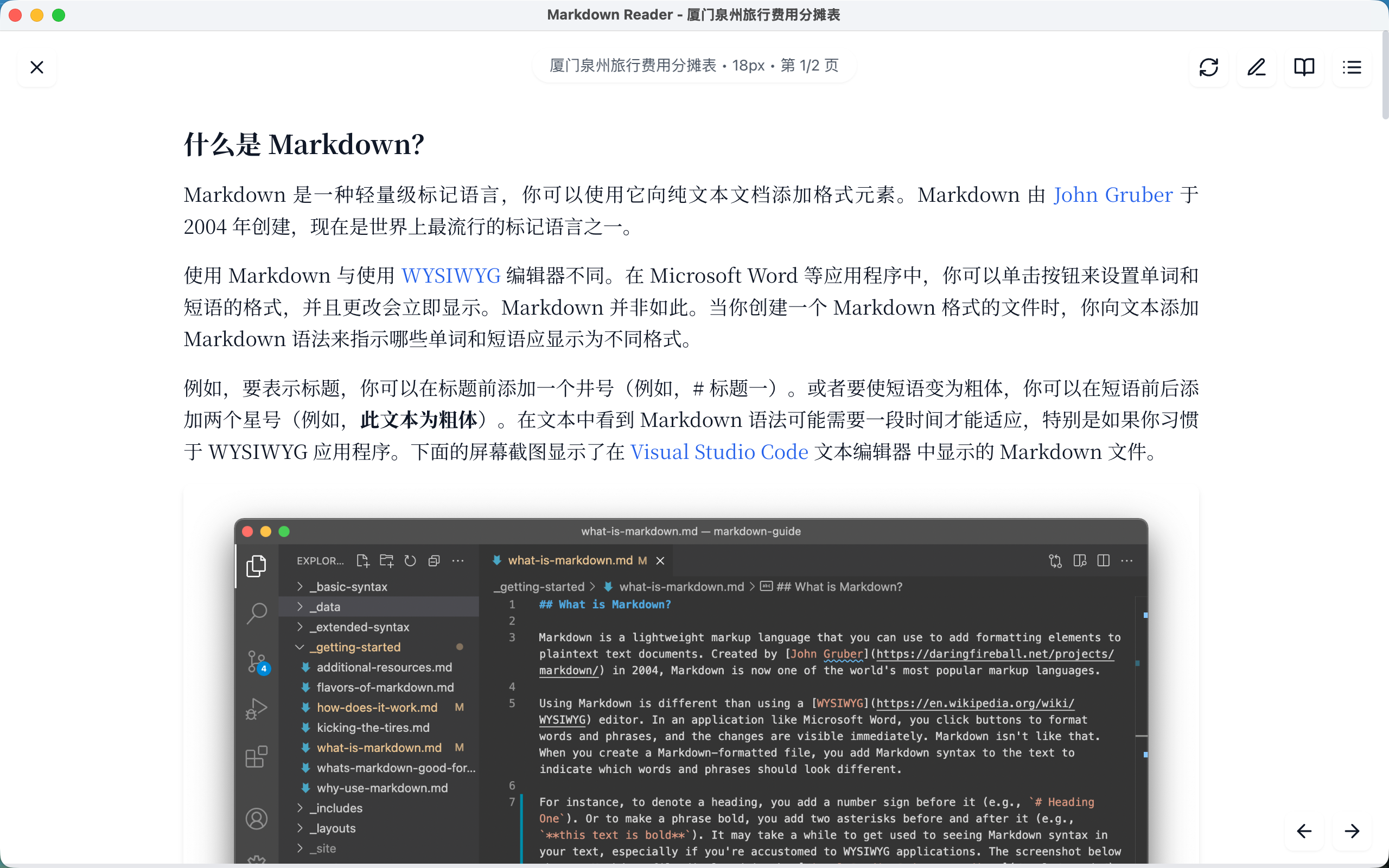This screenshot has height=868, width=1389.
Task: Open the John Gruber hyperlink
Action: (1112, 195)
